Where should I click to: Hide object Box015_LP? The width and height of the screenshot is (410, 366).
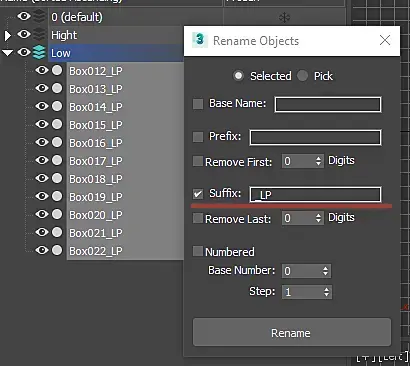42,124
